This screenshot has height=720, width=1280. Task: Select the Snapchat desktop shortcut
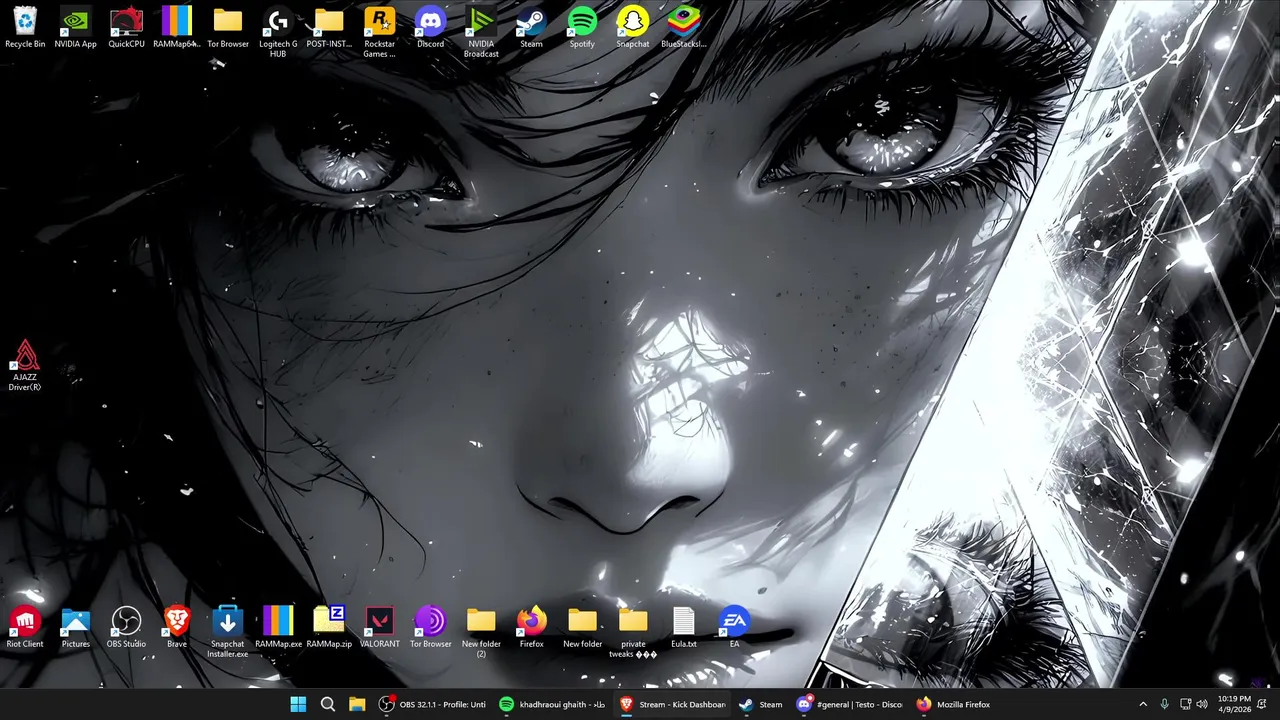click(632, 28)
